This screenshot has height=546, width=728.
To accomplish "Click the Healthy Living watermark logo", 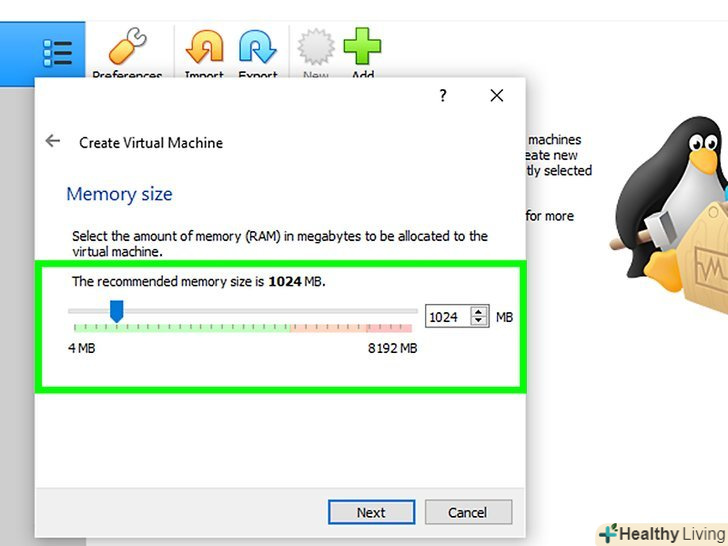I will tap(663, 534).
